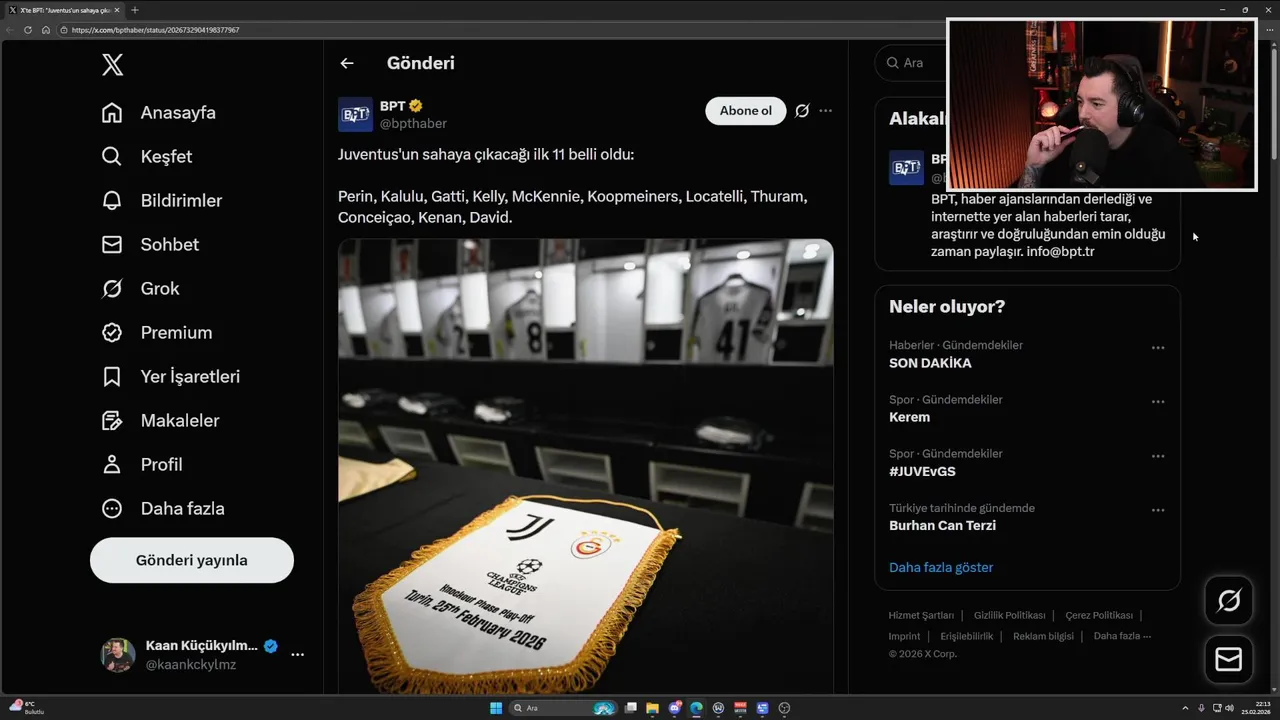Viewport: 1280px width, 720px height.
Task: Open Reklam bilgisi footer link
Action: coord(1043,636)
